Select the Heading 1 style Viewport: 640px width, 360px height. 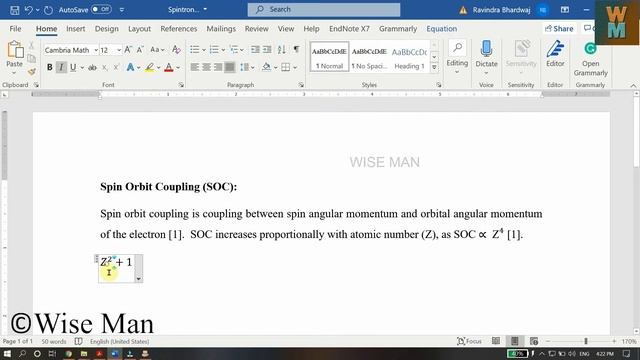(409, 57)
